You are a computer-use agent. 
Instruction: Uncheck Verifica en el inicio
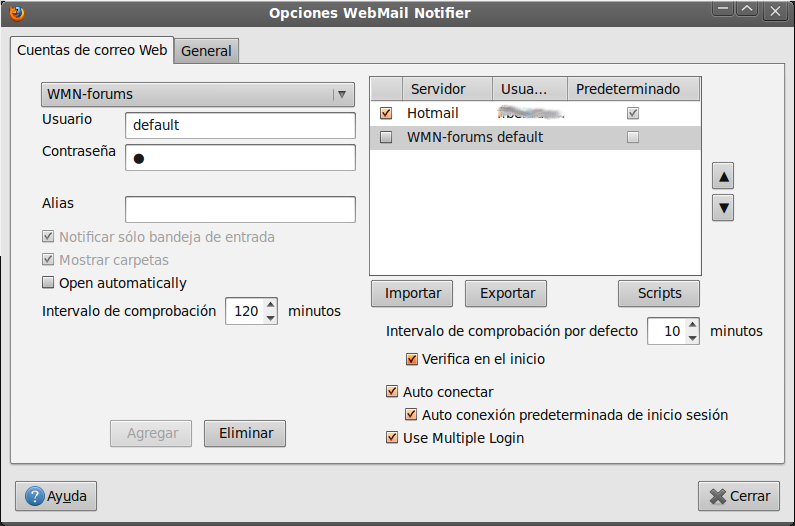[x=412, y=359]
